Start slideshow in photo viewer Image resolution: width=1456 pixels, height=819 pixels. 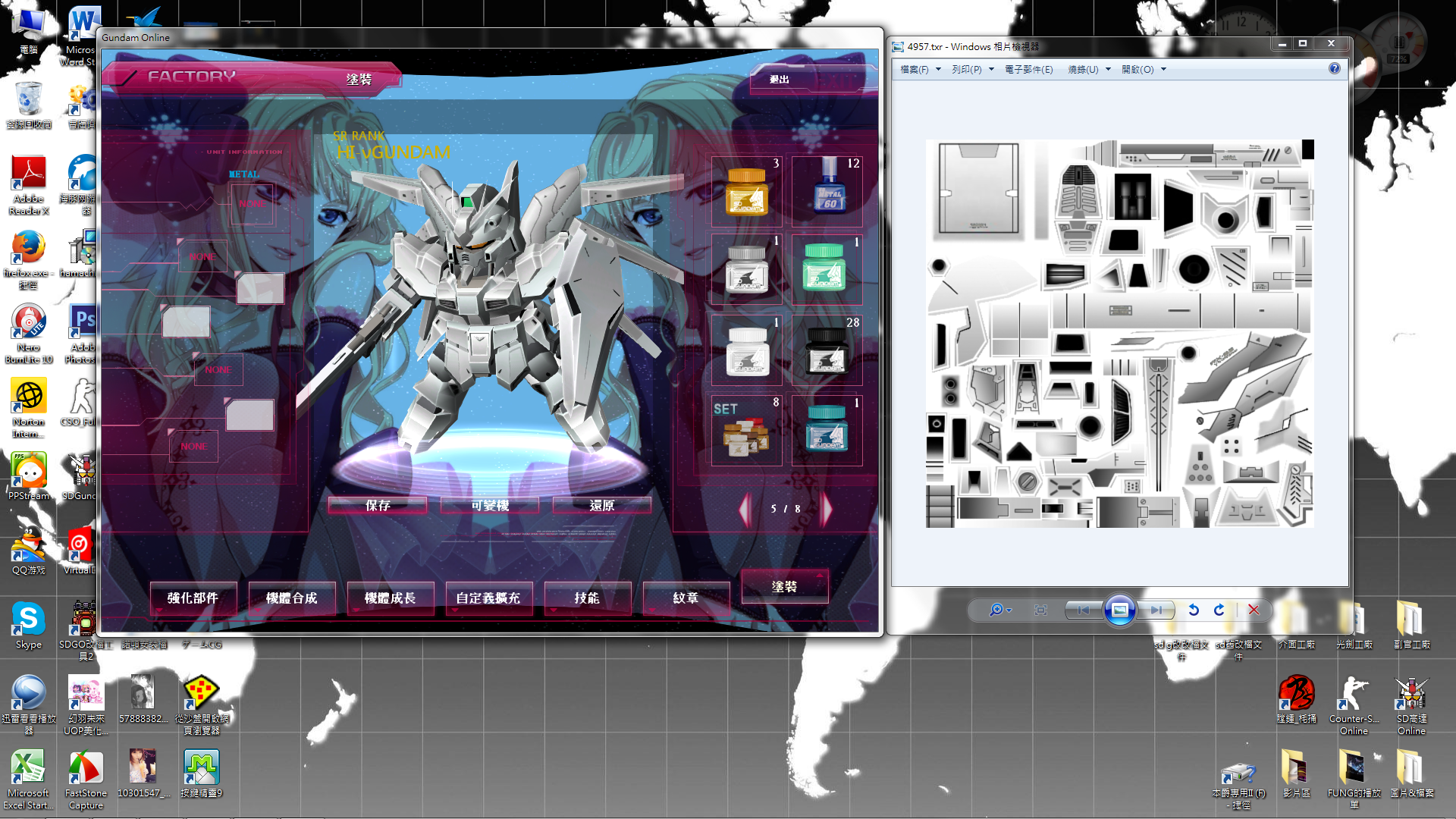click(1119, 610)
